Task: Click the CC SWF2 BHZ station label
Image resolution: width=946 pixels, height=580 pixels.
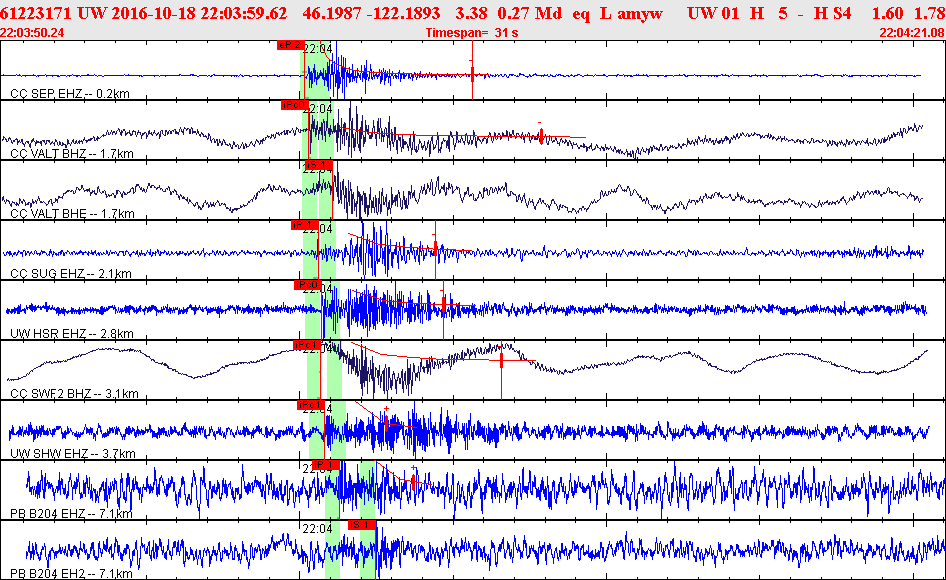Action: tap(74, 394)
